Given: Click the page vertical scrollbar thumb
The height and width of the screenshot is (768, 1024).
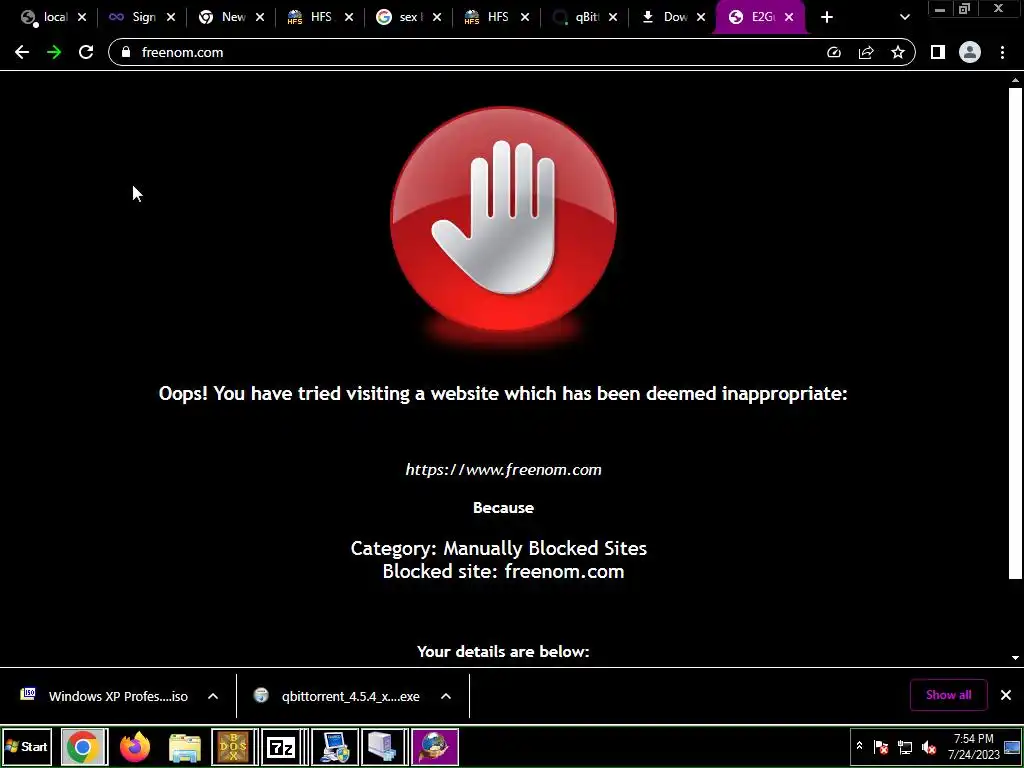Looking at the screenshot, I should click(1015, 333).
